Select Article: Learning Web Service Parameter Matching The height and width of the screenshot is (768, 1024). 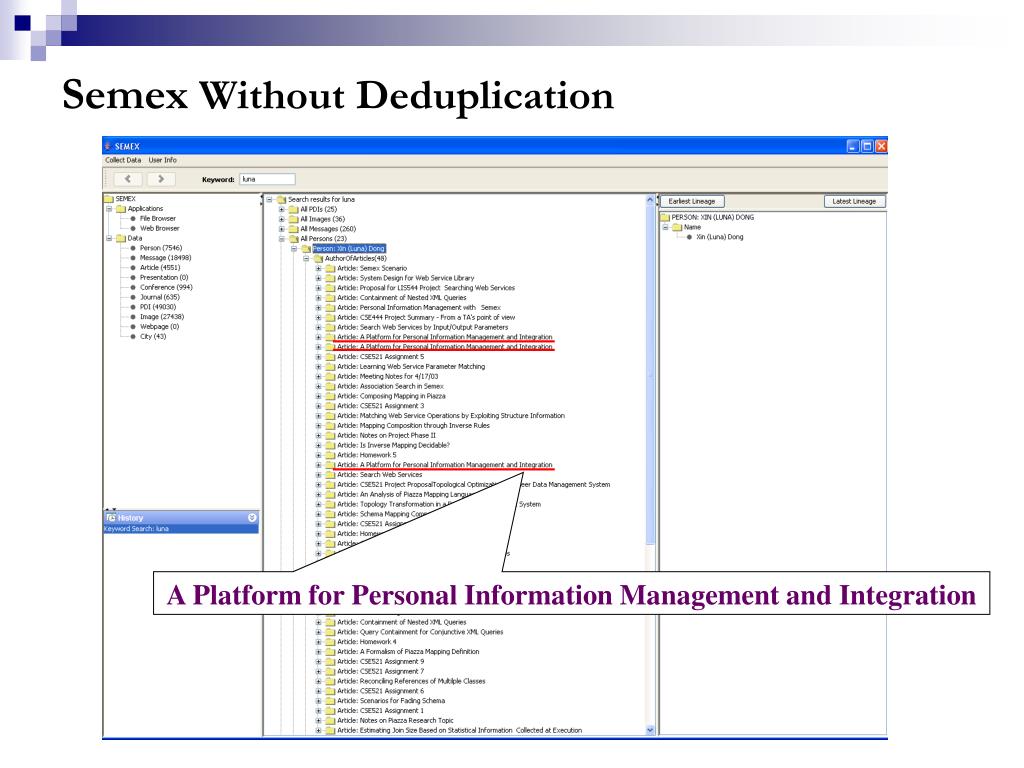tap(411, 366)
